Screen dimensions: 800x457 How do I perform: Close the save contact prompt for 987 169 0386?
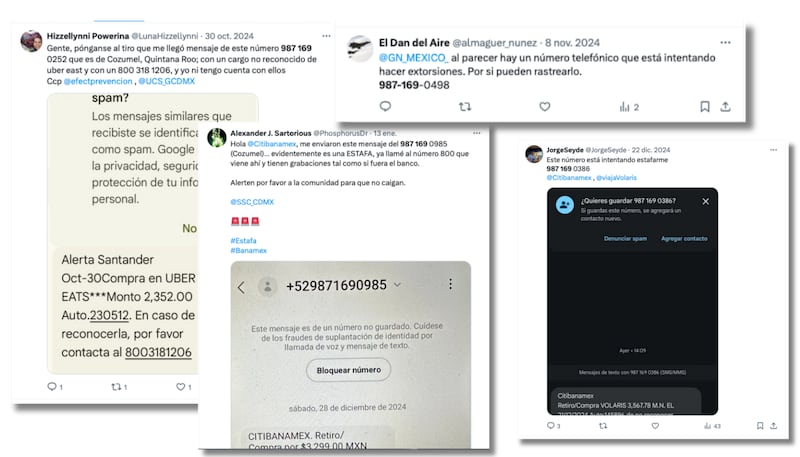706,201
